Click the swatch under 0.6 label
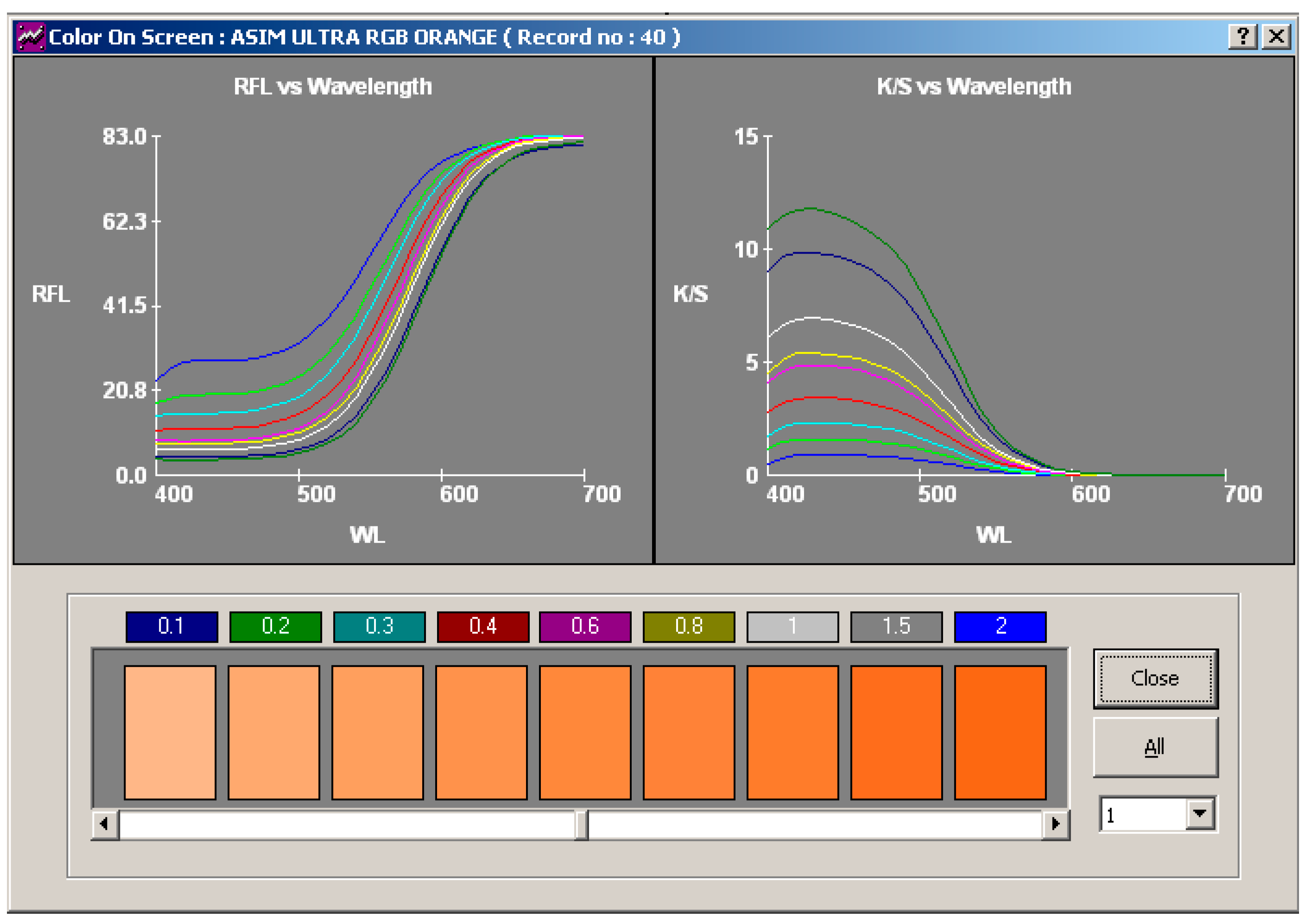Image resolution: width=1312 pixels, height=924 pixels. point(585,732)
